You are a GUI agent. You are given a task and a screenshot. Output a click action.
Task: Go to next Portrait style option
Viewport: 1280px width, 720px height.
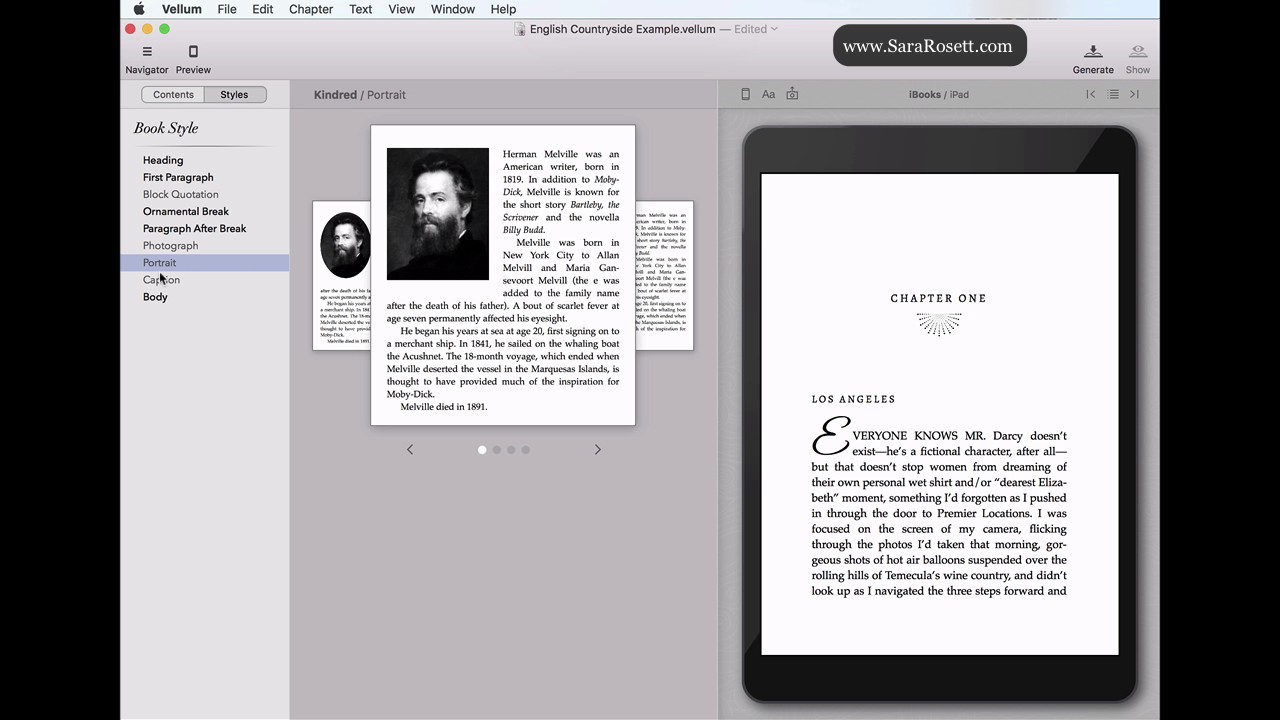(x=598, y=450)
